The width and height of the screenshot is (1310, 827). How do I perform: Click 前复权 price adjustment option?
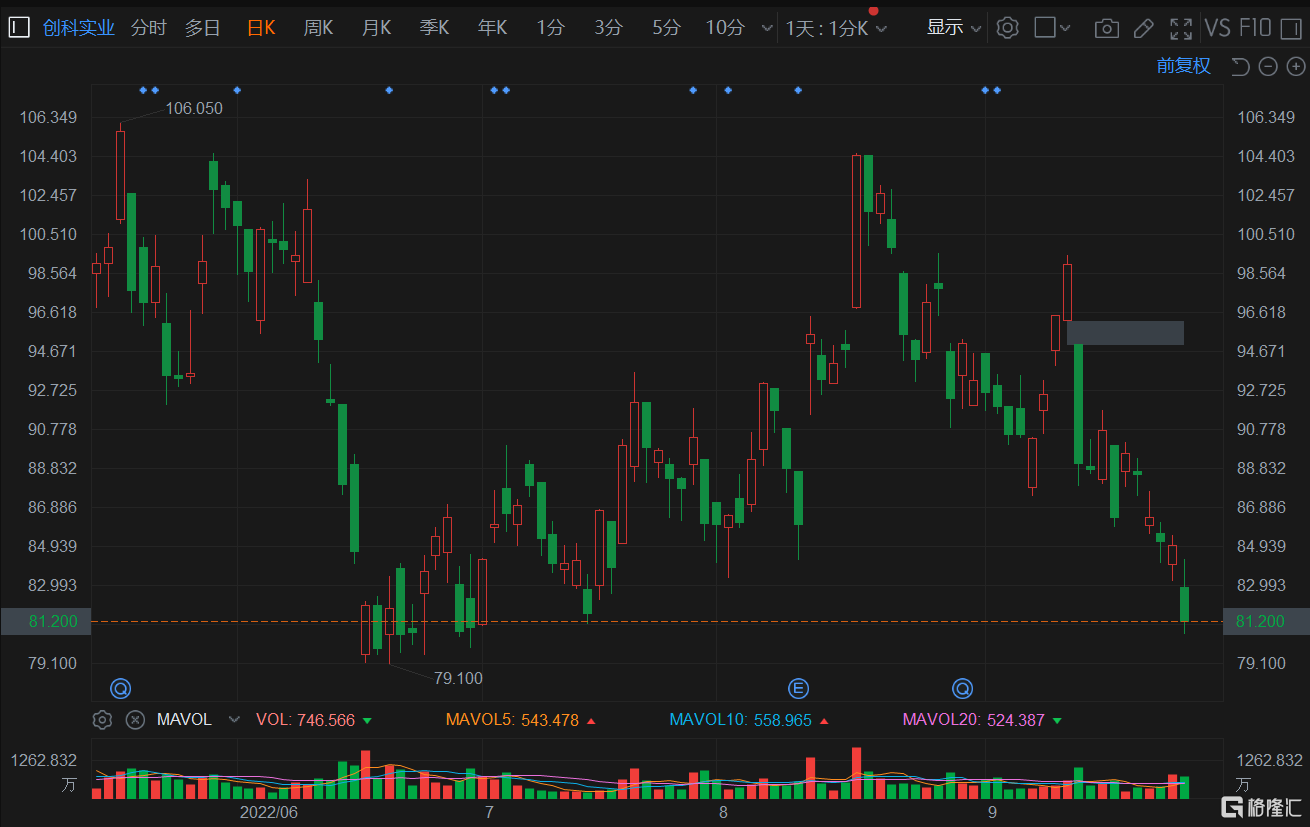pyautogui.click(x=1184, y=66)
